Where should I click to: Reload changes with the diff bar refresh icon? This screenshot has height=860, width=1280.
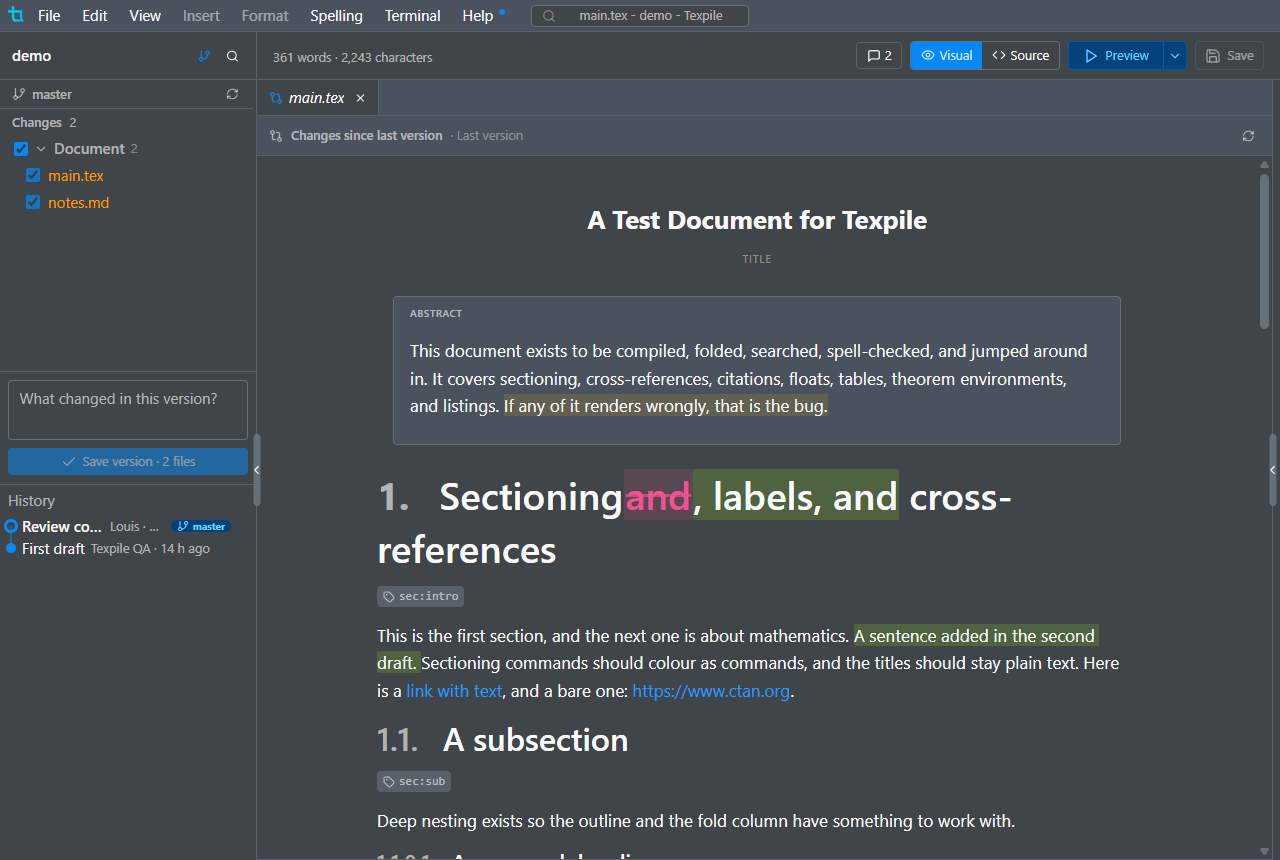[1248, 136]
